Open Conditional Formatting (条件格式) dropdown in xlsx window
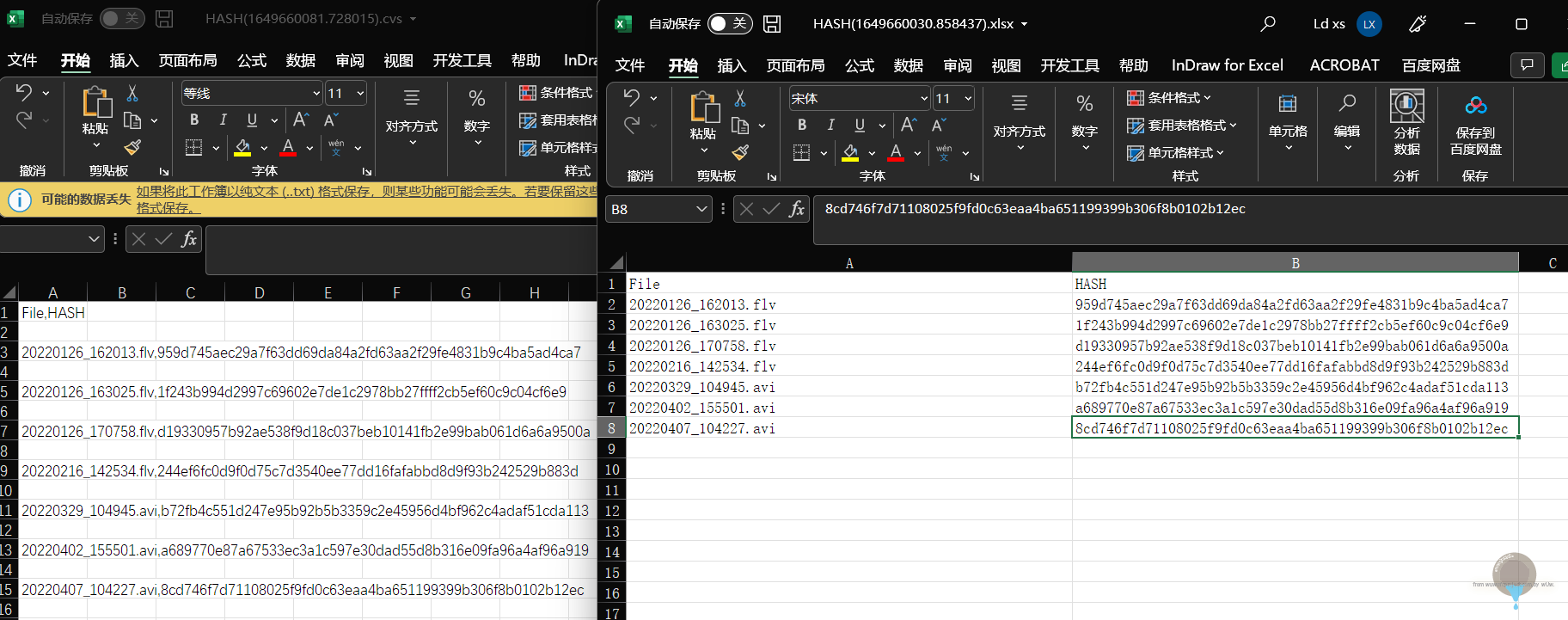Image resolution: width=1568 pixels, height=620 pixels. click(x=1170, y=98)
